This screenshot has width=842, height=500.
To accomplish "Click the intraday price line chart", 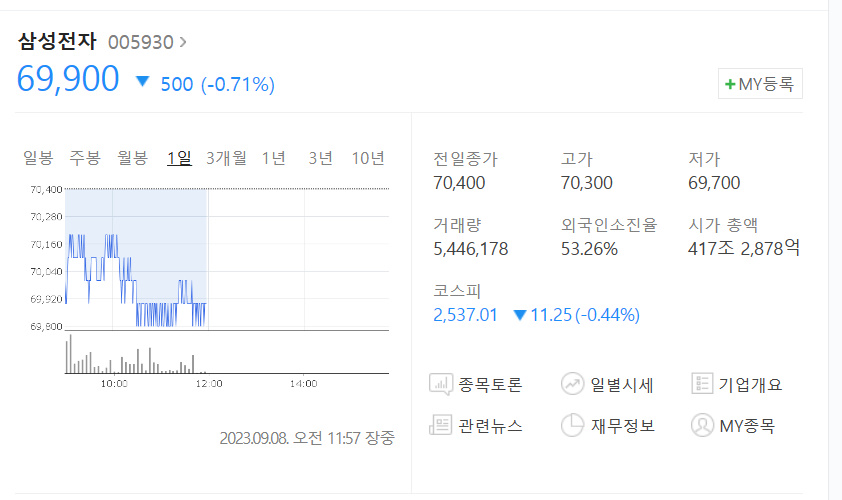I will point(227,258).
